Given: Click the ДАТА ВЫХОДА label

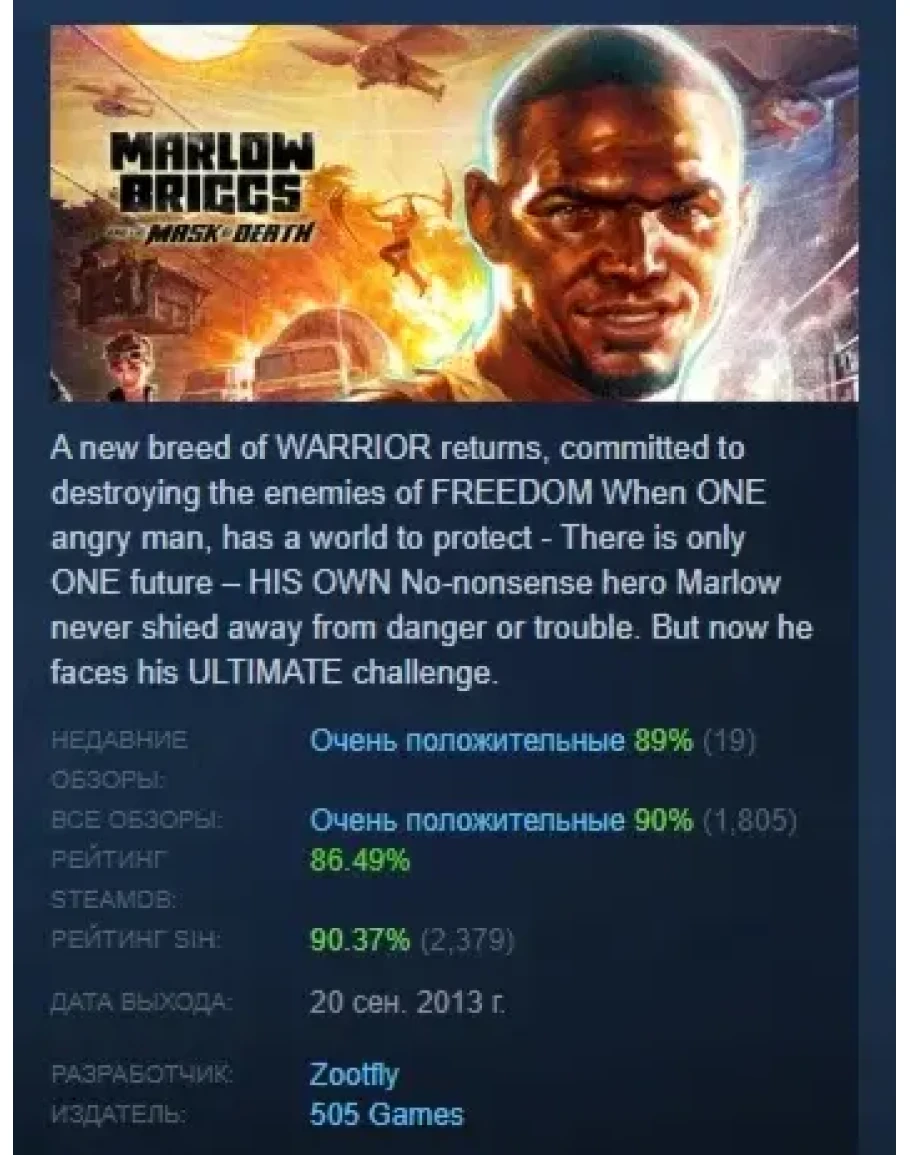Looking at the screenshot, I should (141, 1003).
